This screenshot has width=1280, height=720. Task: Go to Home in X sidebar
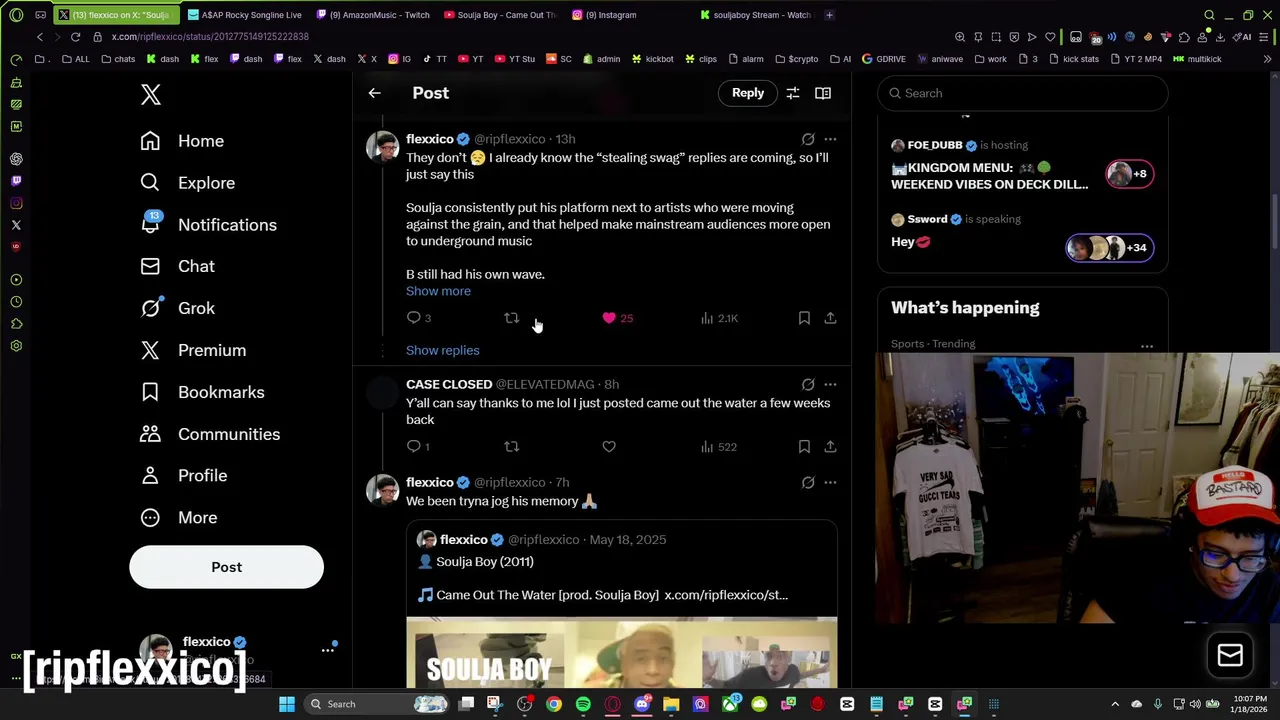182,141
